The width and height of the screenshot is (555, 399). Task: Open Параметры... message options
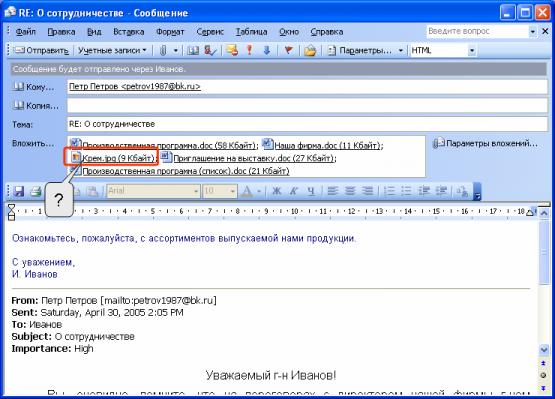point(359,51)
